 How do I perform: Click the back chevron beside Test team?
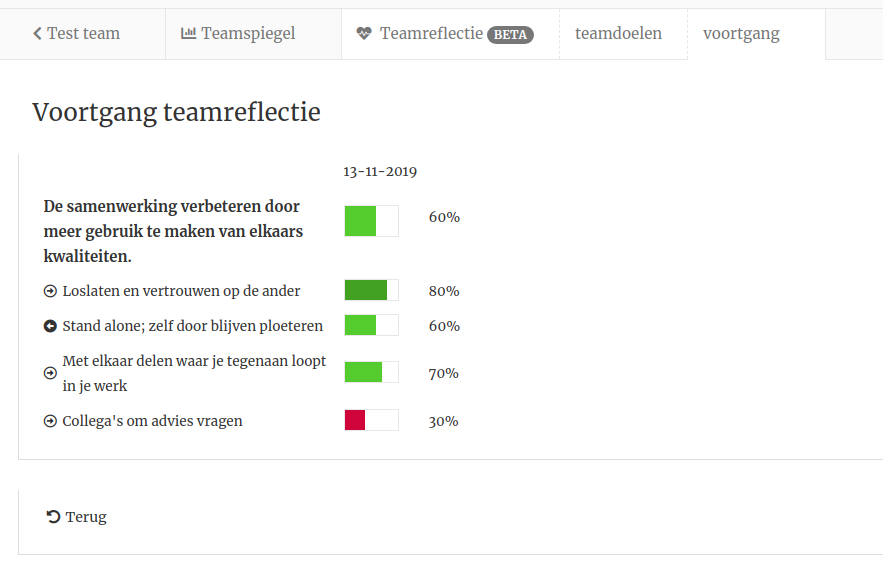point(37,34)
